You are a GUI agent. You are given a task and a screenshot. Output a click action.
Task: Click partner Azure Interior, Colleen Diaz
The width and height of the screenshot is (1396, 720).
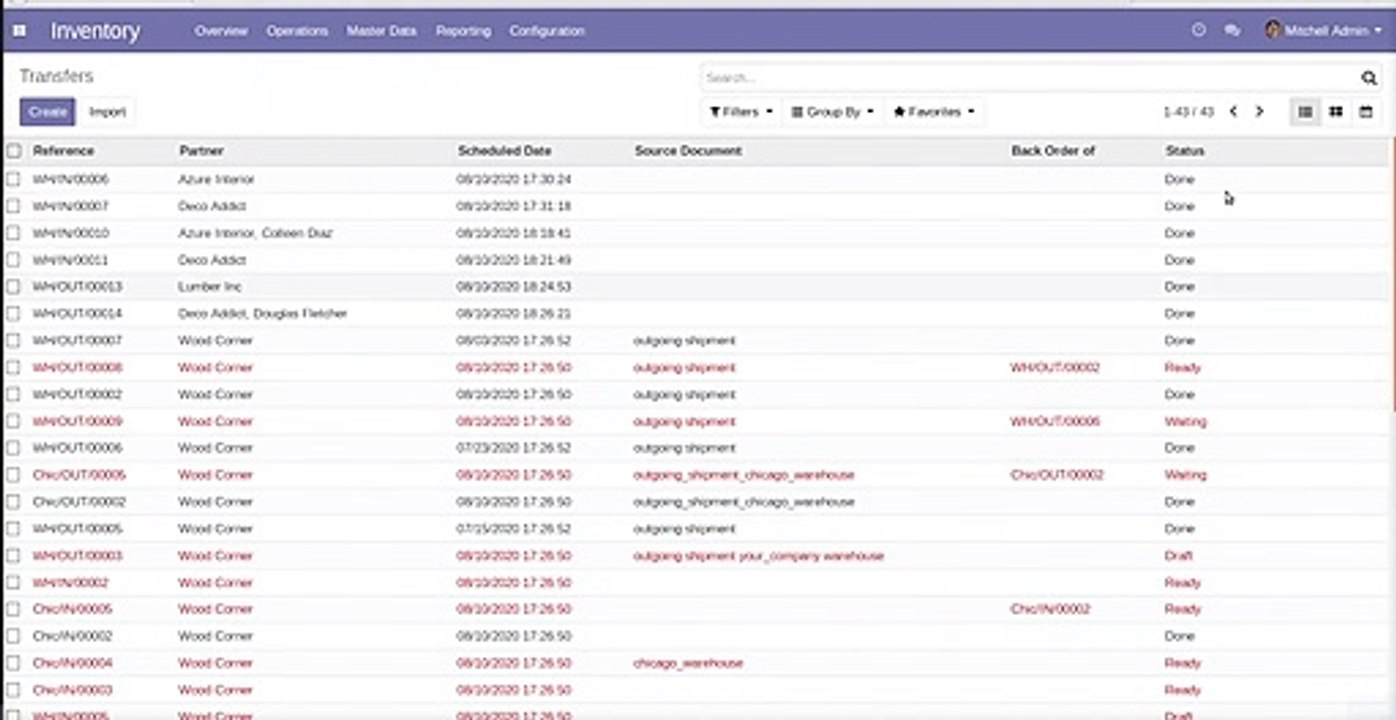pyautogui.click(x=255, y=233)
